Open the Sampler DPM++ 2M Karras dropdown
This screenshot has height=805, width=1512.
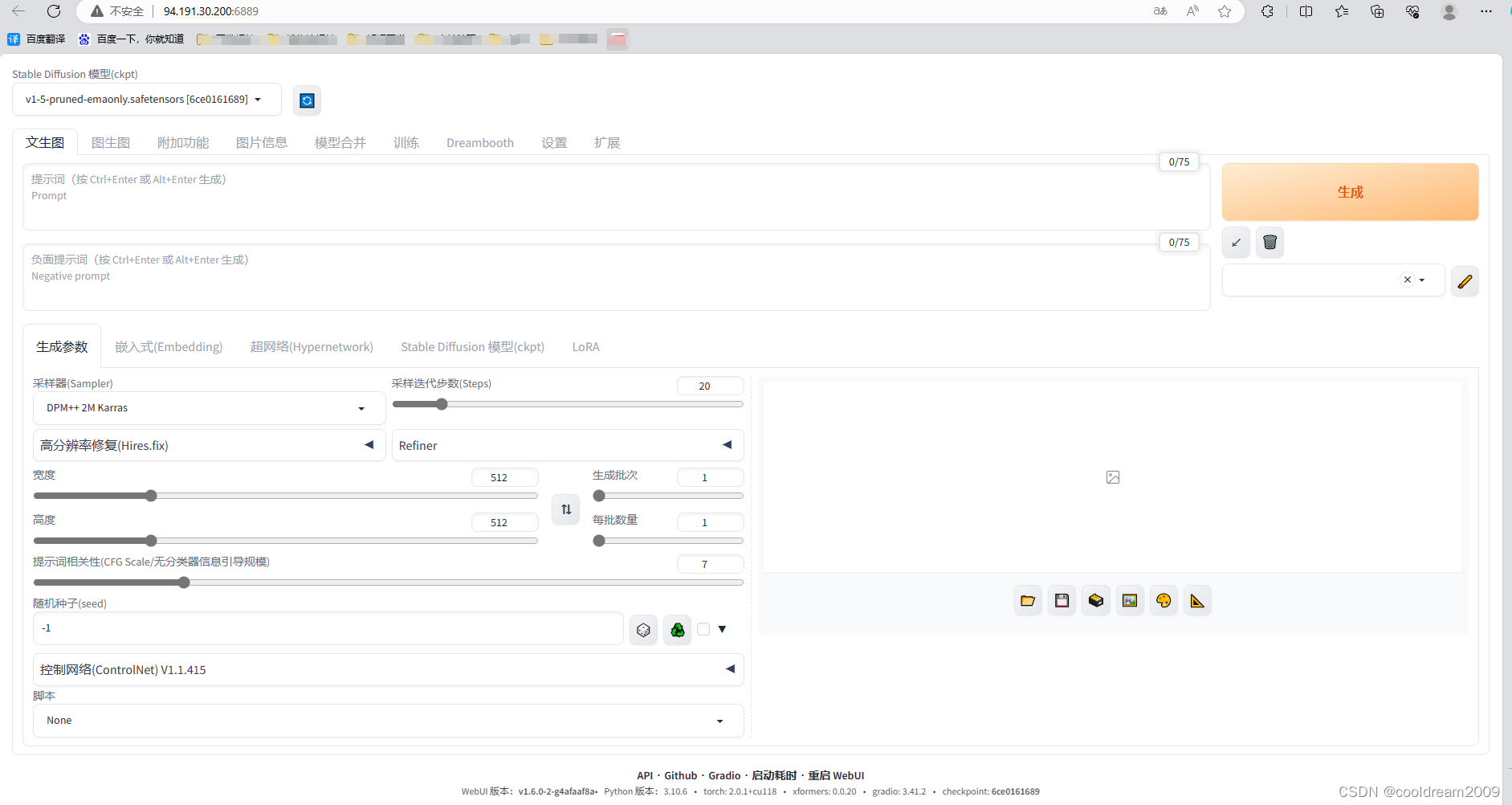[x=209, y=408]
